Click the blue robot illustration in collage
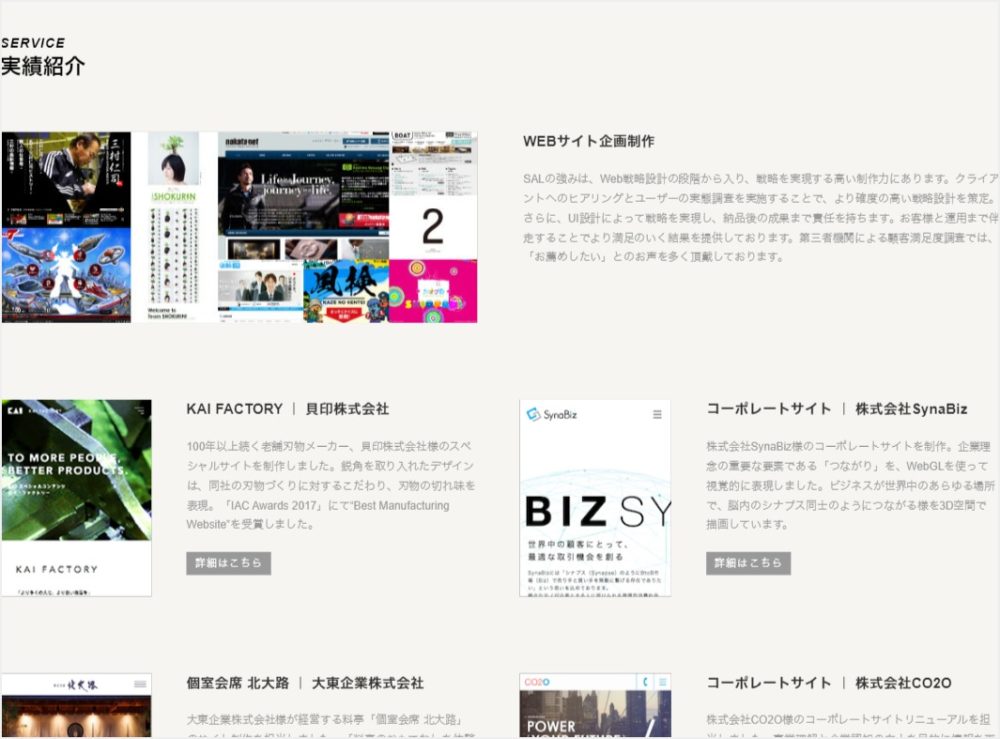1000x739 pixels. click(x=66, y=275)
